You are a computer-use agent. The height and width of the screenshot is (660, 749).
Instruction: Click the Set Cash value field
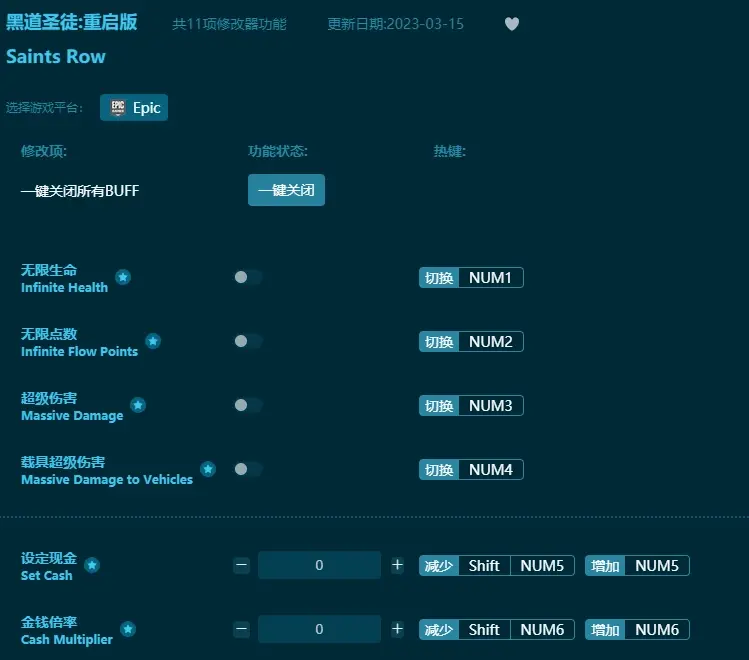(319, 565)
